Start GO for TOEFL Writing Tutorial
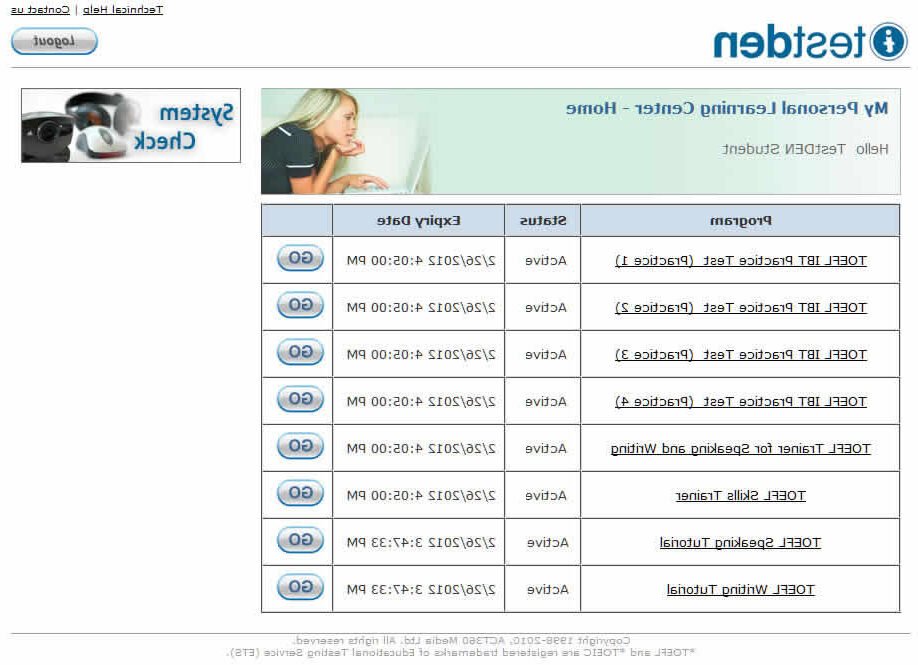Screen dimensions: 918x665 tap(300, 587)
